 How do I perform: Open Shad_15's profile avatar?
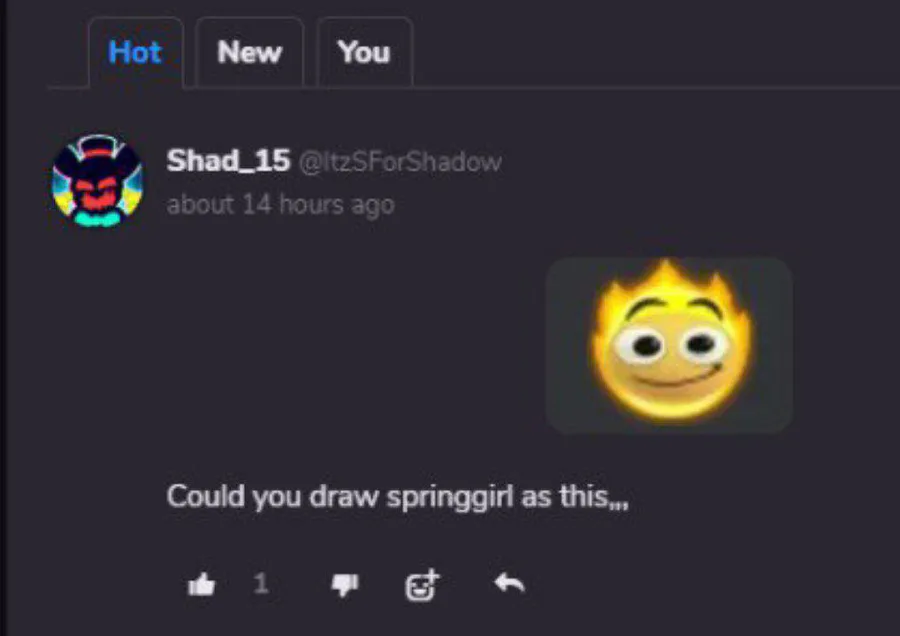pyautogui.click(x=98, y=181)
